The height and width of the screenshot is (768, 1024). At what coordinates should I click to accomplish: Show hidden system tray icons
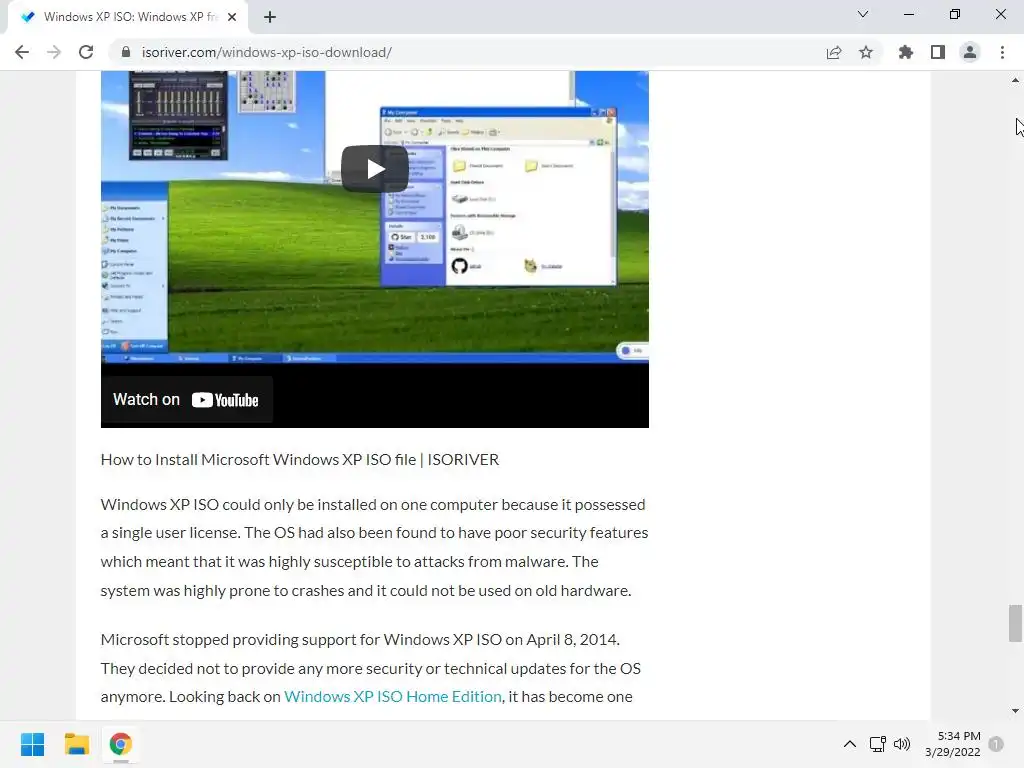850,744
